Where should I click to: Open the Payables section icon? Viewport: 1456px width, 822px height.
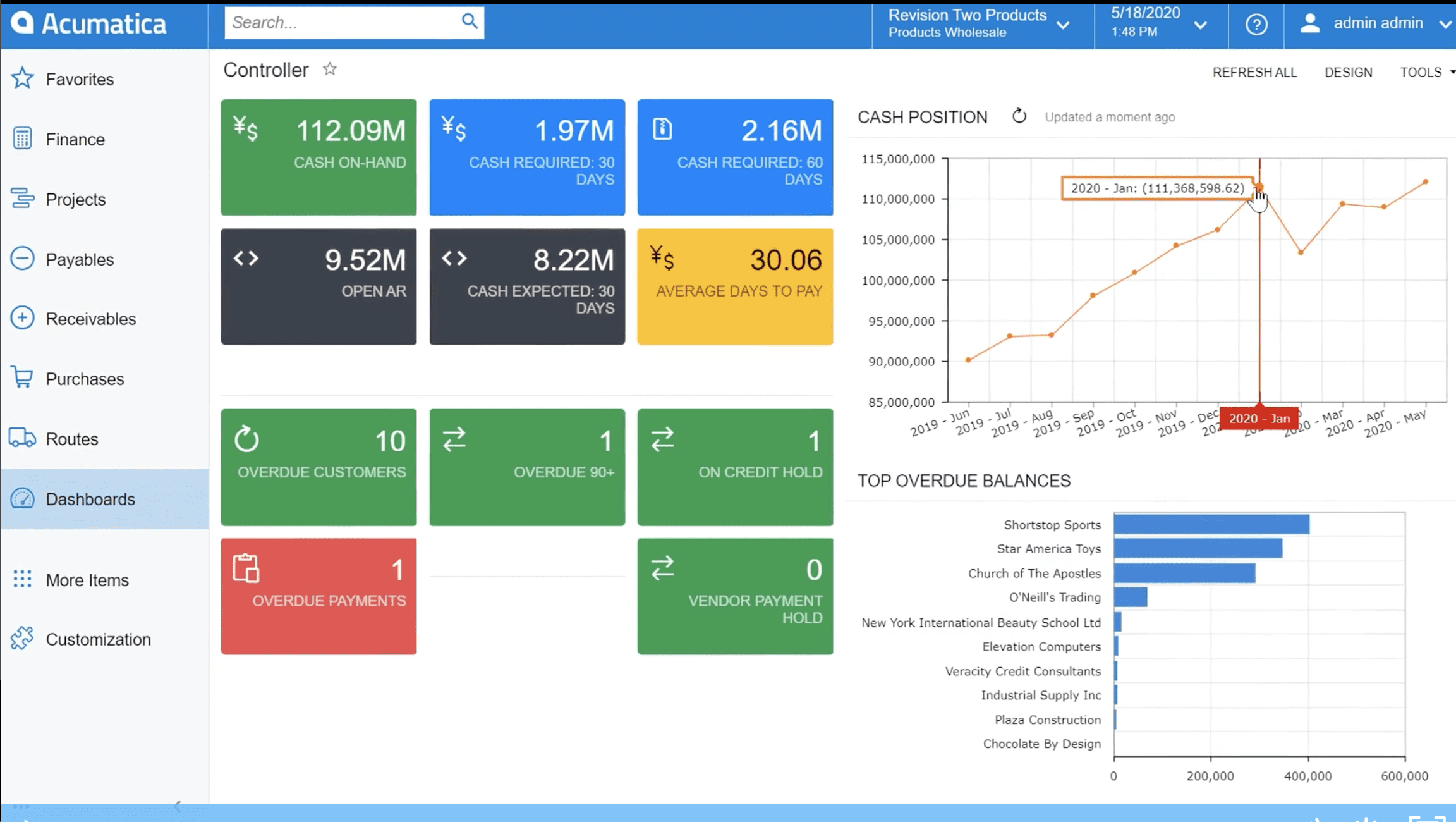click(22, 259)
